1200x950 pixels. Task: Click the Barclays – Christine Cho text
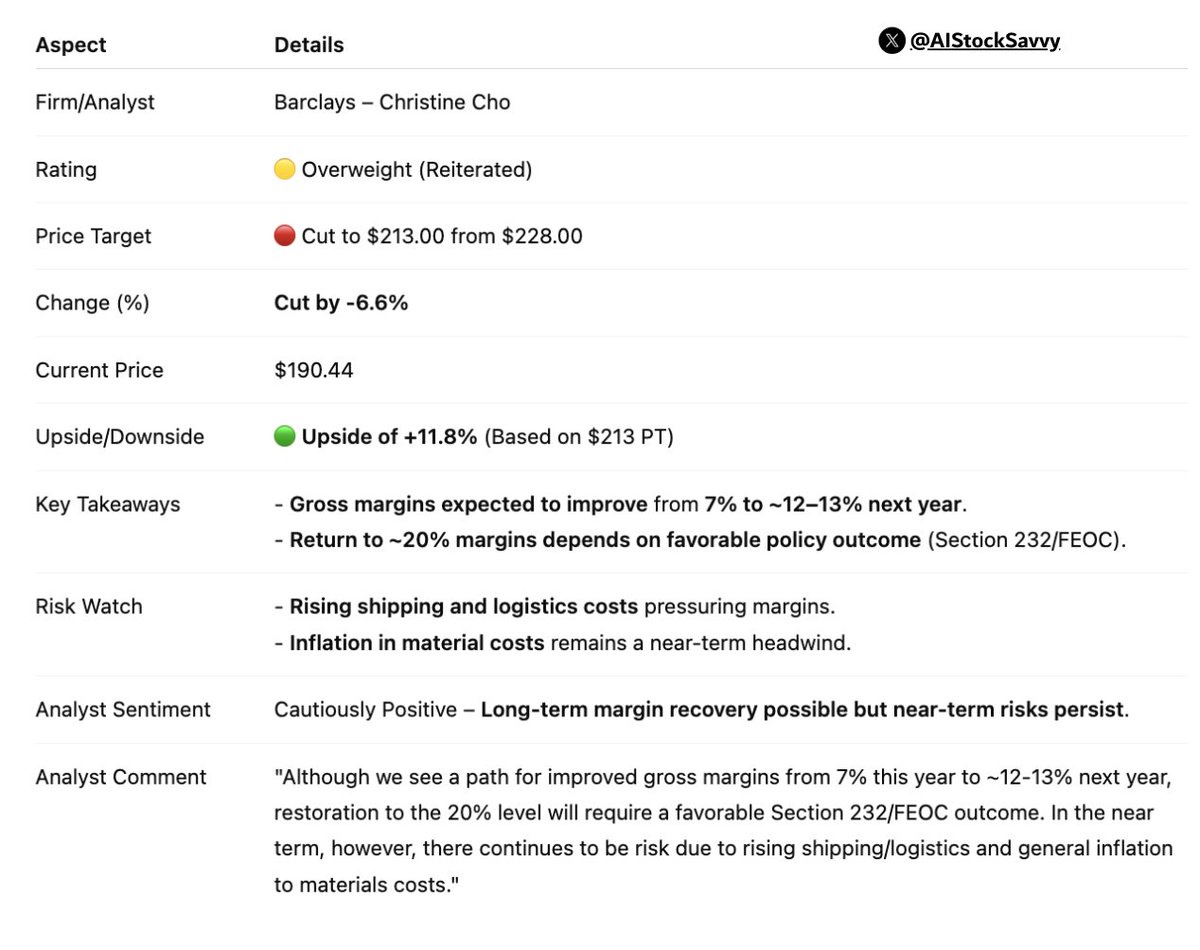click(x=392, y=102)
